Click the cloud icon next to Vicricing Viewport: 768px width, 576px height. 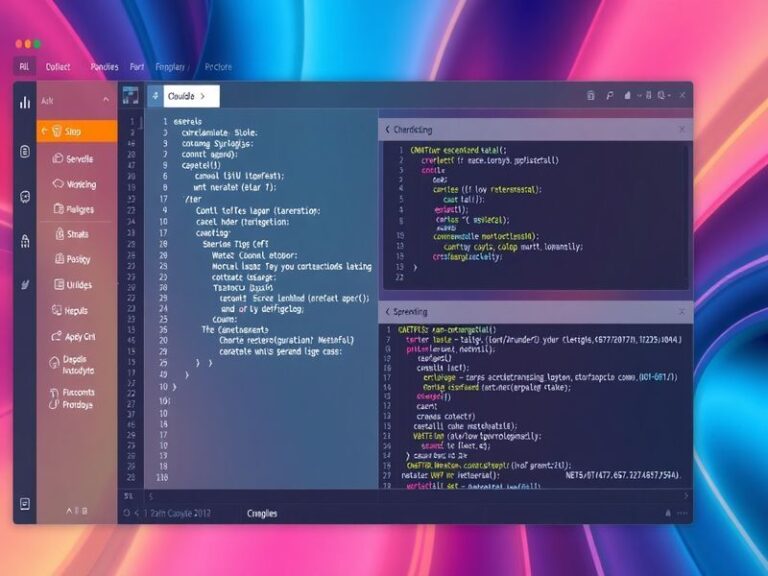tap(58, 184)
